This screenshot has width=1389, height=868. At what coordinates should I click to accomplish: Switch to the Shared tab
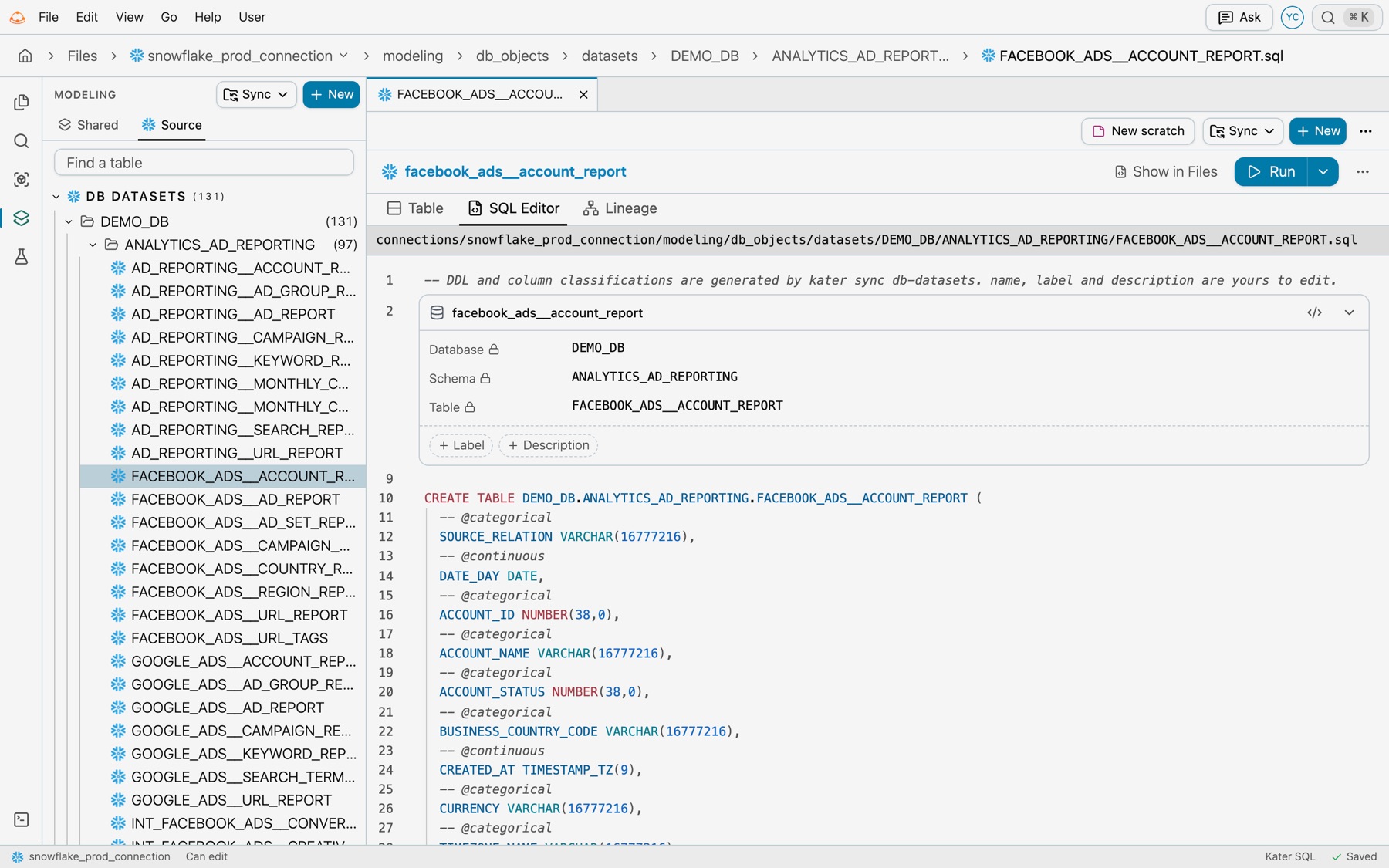click(x=88, y=125)
